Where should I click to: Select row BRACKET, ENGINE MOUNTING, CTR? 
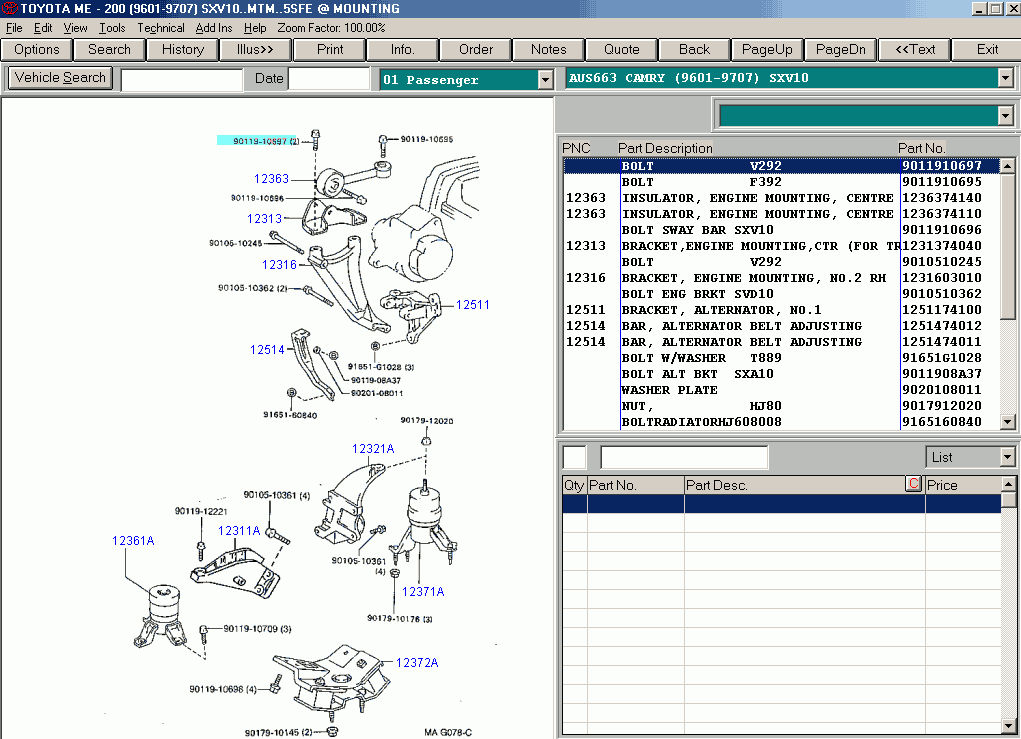781,245
